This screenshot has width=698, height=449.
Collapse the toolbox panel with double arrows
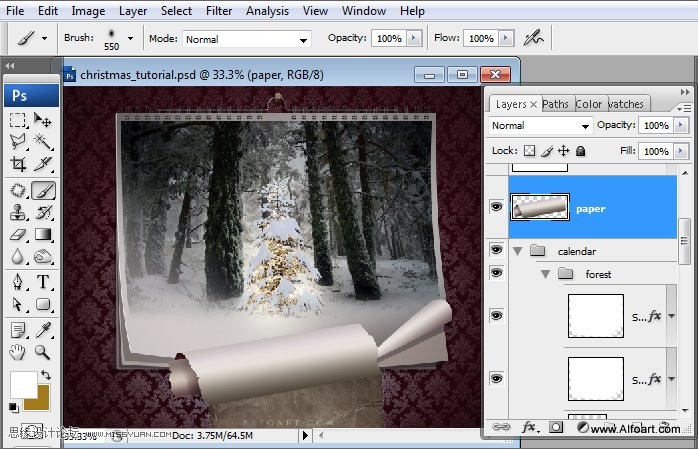coord(10,66)
